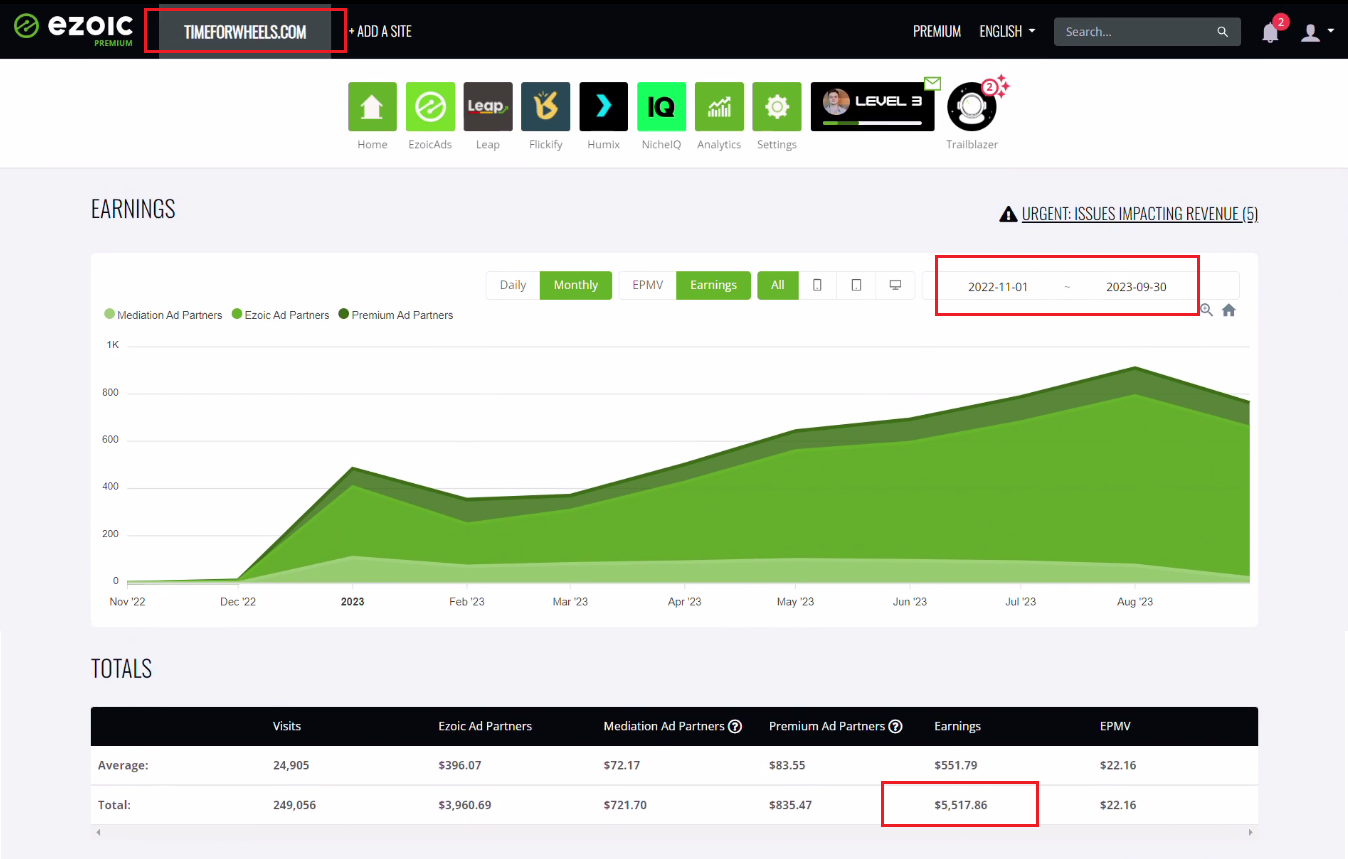The image size is (1348, 859).
Task: Select total mediation value $721.70
Action: [624, 805]
